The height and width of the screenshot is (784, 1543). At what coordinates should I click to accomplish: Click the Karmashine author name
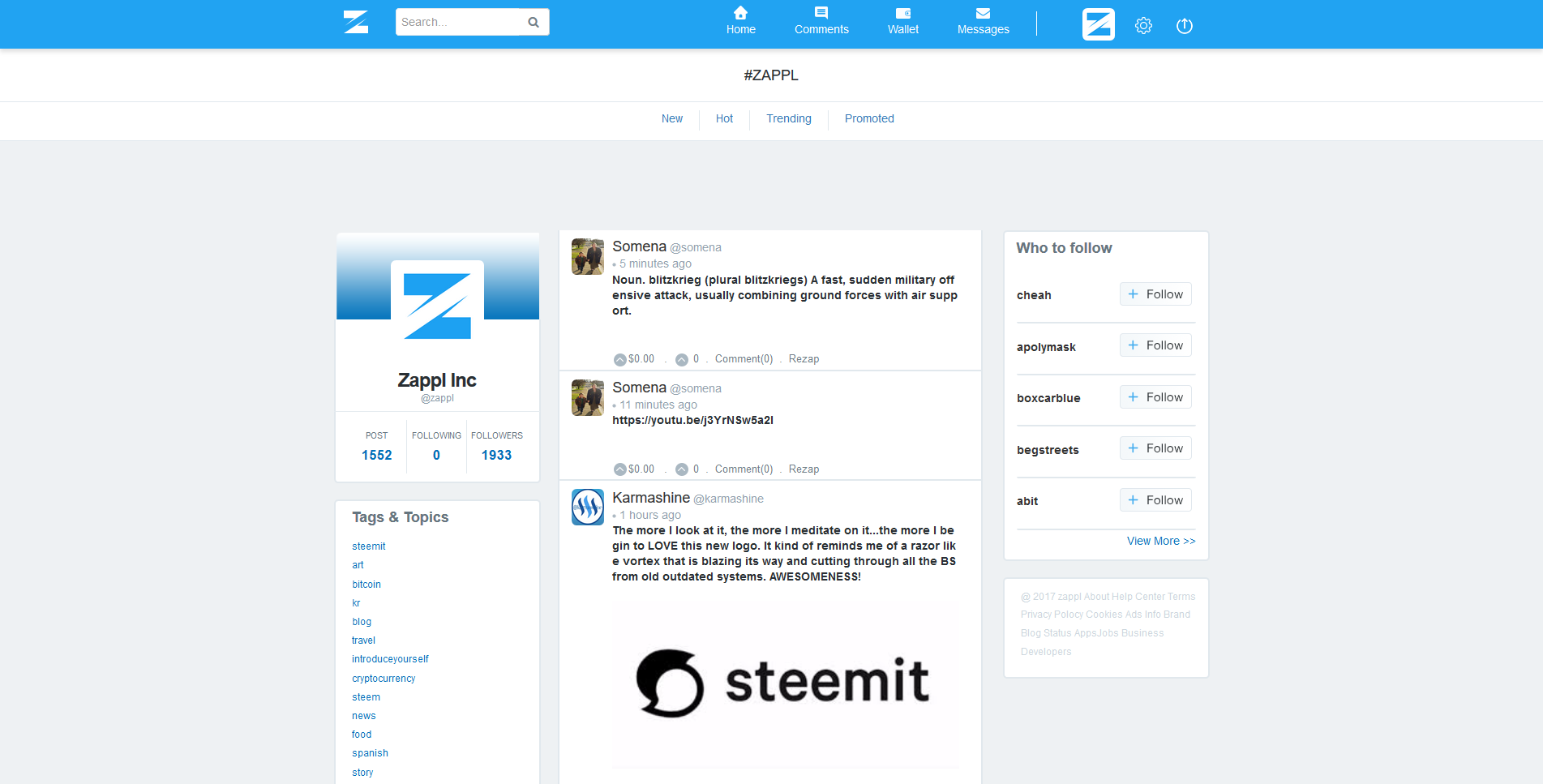[x=651, y=498]
